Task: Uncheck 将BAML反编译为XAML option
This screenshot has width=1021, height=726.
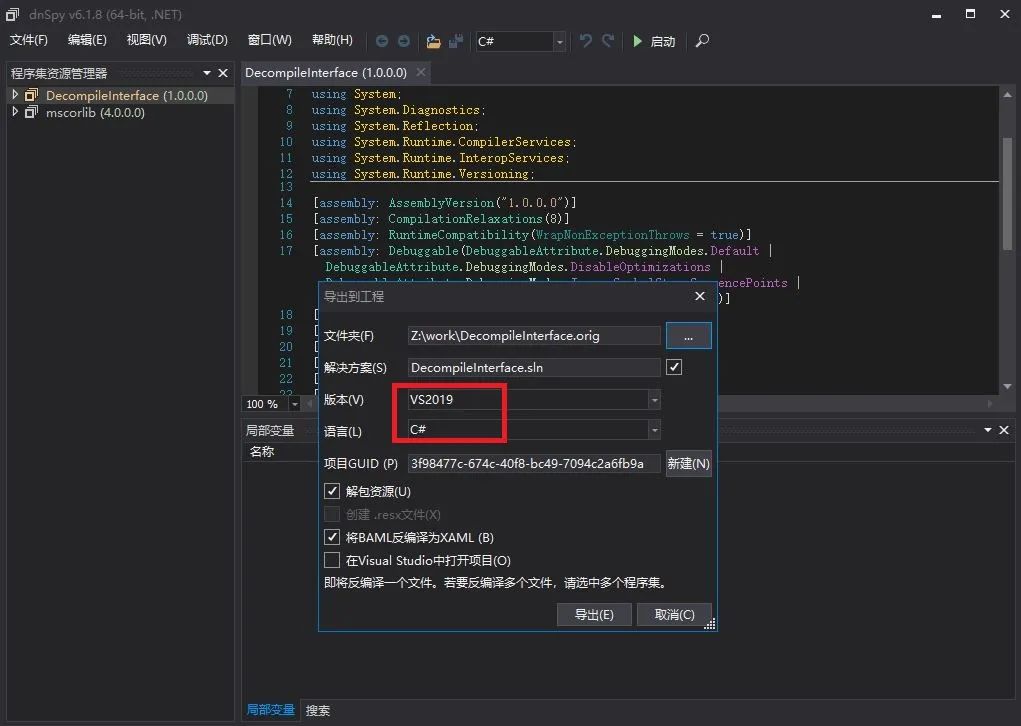Action: point(332,537)
